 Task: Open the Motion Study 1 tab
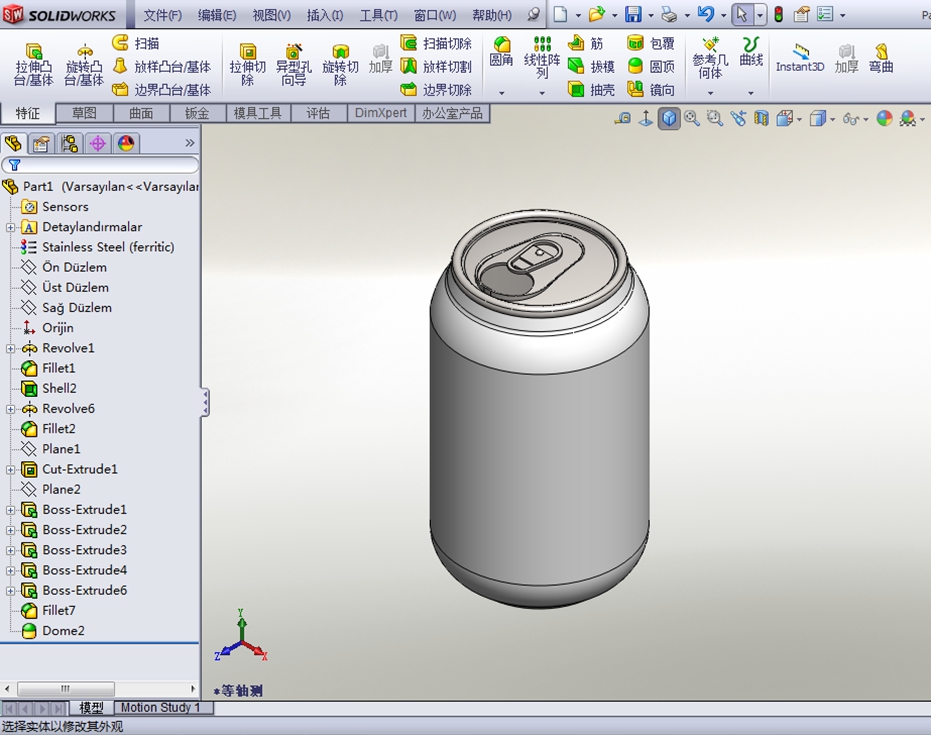(x=160, y=708)
